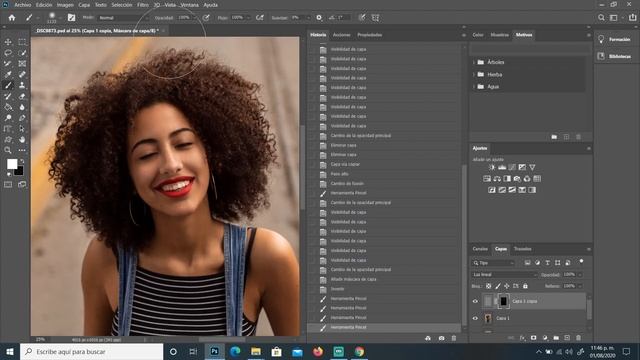Click the foreground color swatch
The width and height of the screenshot is (640, 360).
tap(12, 164)
